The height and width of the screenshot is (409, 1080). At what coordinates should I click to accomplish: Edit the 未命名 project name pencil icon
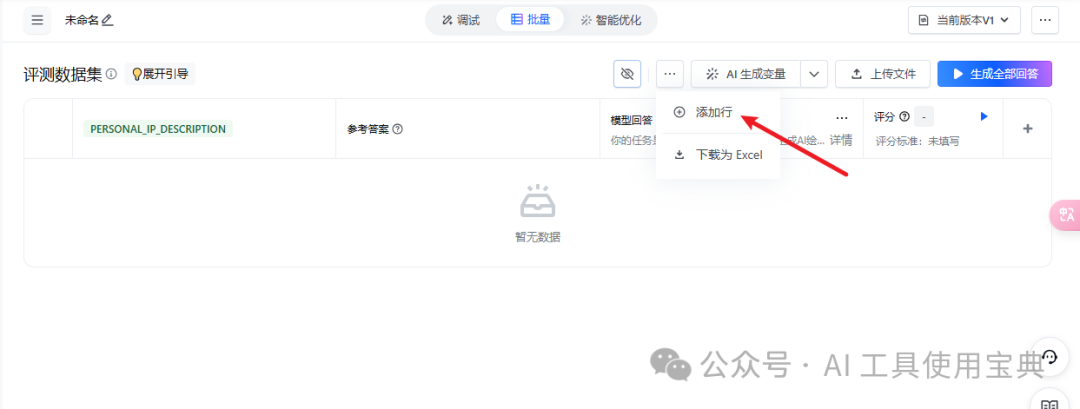[x=107, y=21]
